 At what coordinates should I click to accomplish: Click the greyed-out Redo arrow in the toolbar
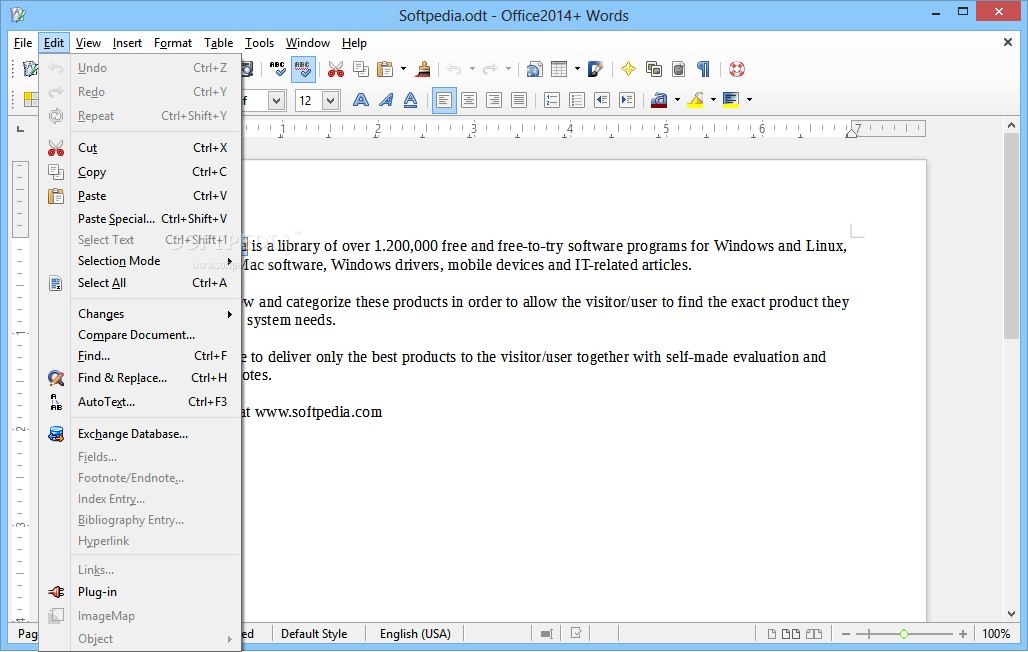pyautogui.click(x=490, y=69)
